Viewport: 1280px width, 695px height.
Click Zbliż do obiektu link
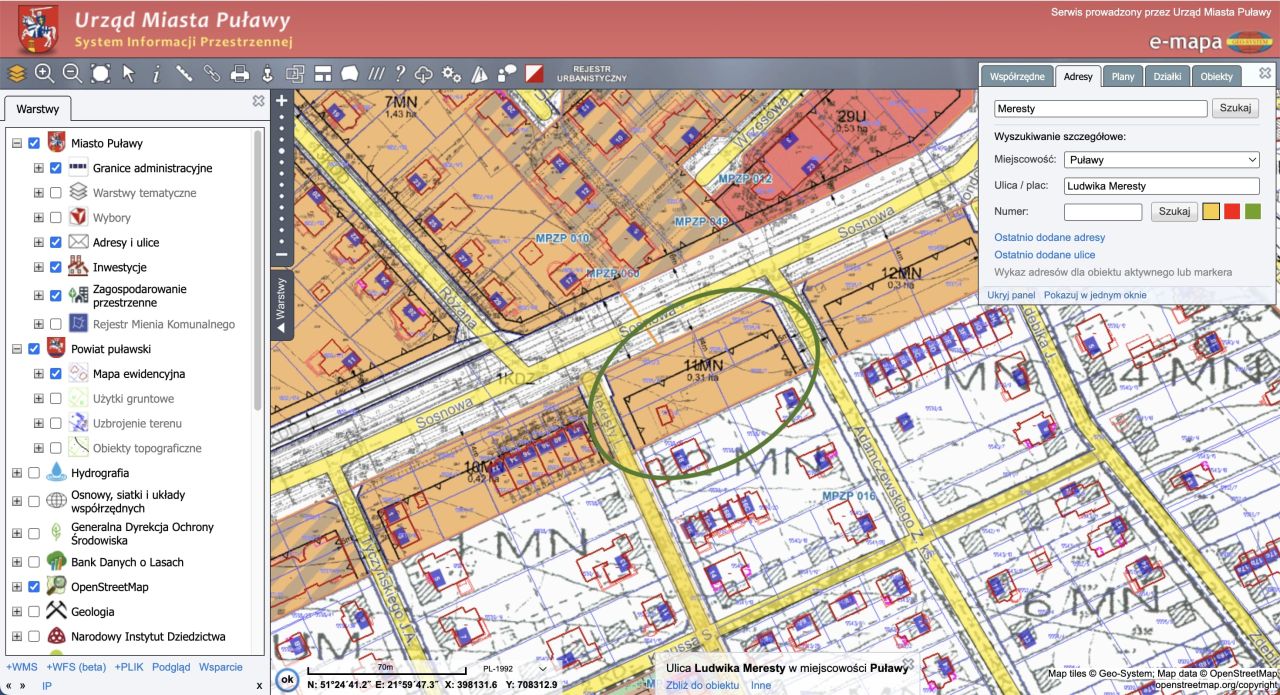pyautogui.click(x=702, y=685)
